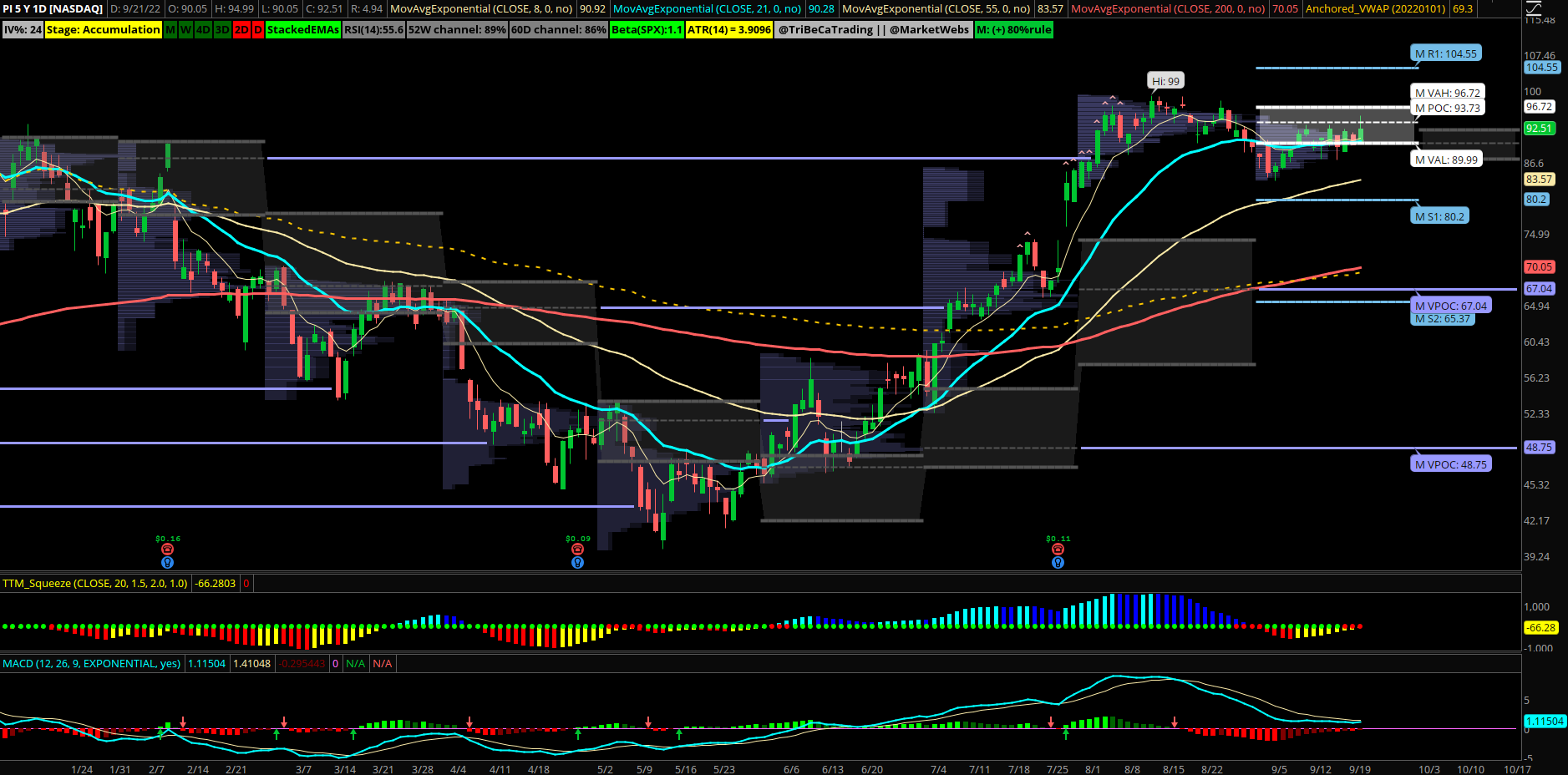Click the 96.72 price axis tag
The image size is (1568, 775).
click(x=1539, y=107)
